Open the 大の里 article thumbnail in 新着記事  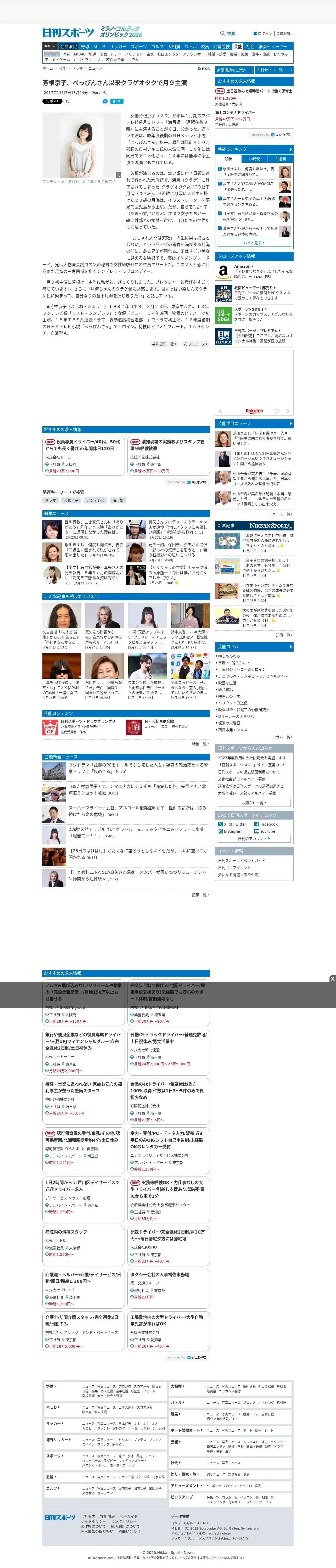click(227, 615)
